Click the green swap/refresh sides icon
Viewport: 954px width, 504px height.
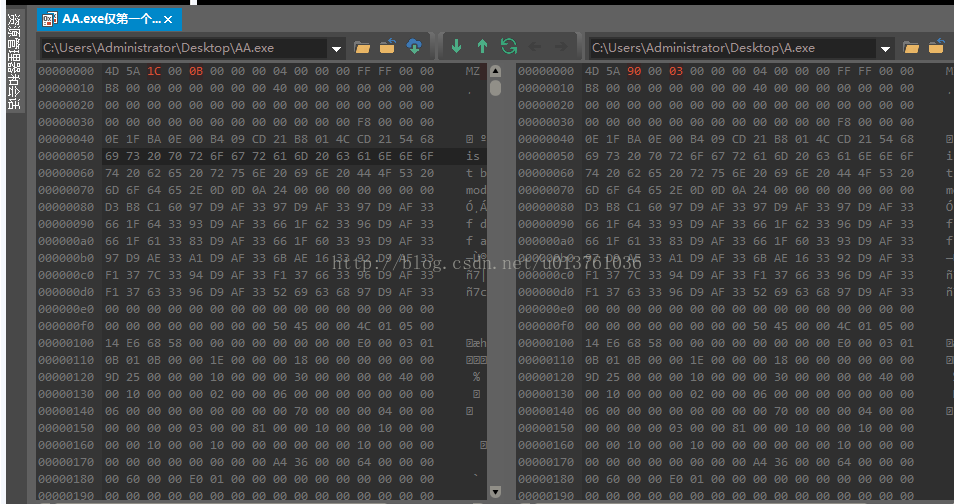(509, 46)
